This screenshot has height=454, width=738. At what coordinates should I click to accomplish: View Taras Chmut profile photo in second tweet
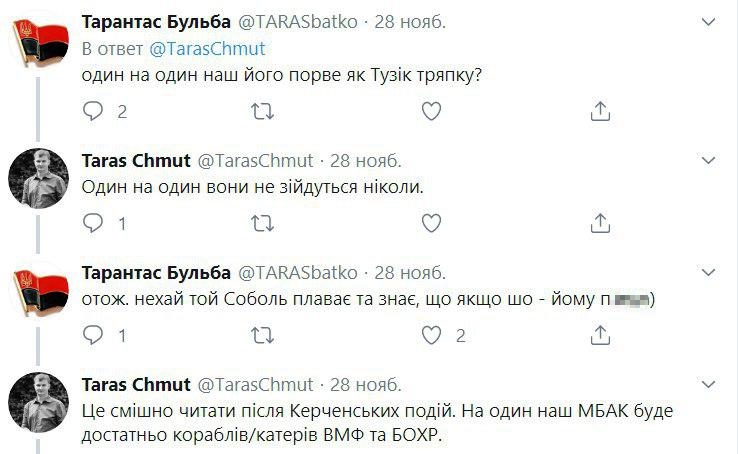click(38, 181)
